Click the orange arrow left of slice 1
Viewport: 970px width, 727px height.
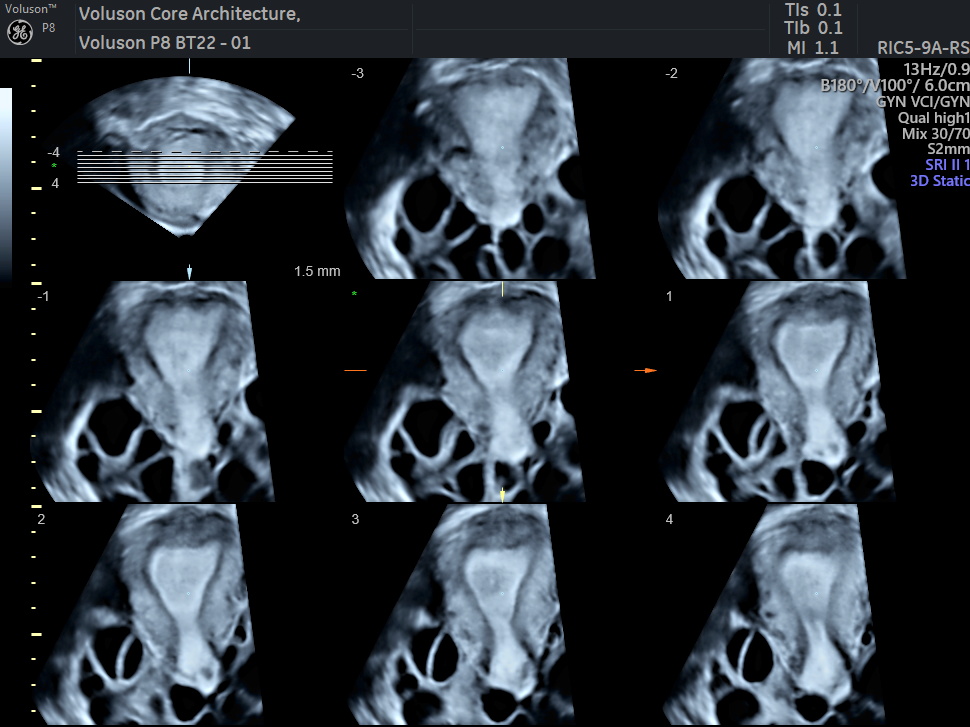645,371
